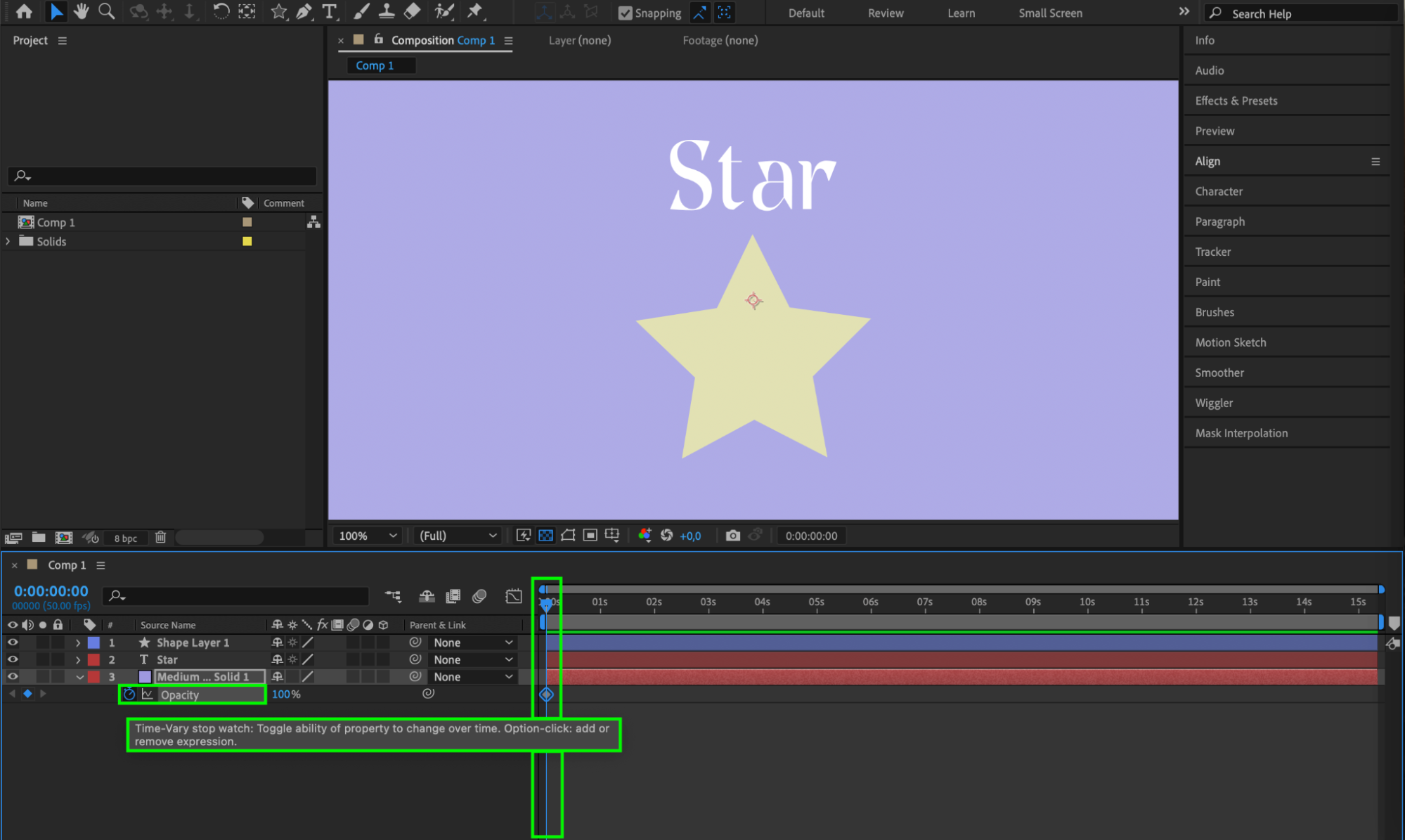This screenshot has width=1405, height=840.
Task: Open the 100% magnification dropdown
Action: click(368, 536)
